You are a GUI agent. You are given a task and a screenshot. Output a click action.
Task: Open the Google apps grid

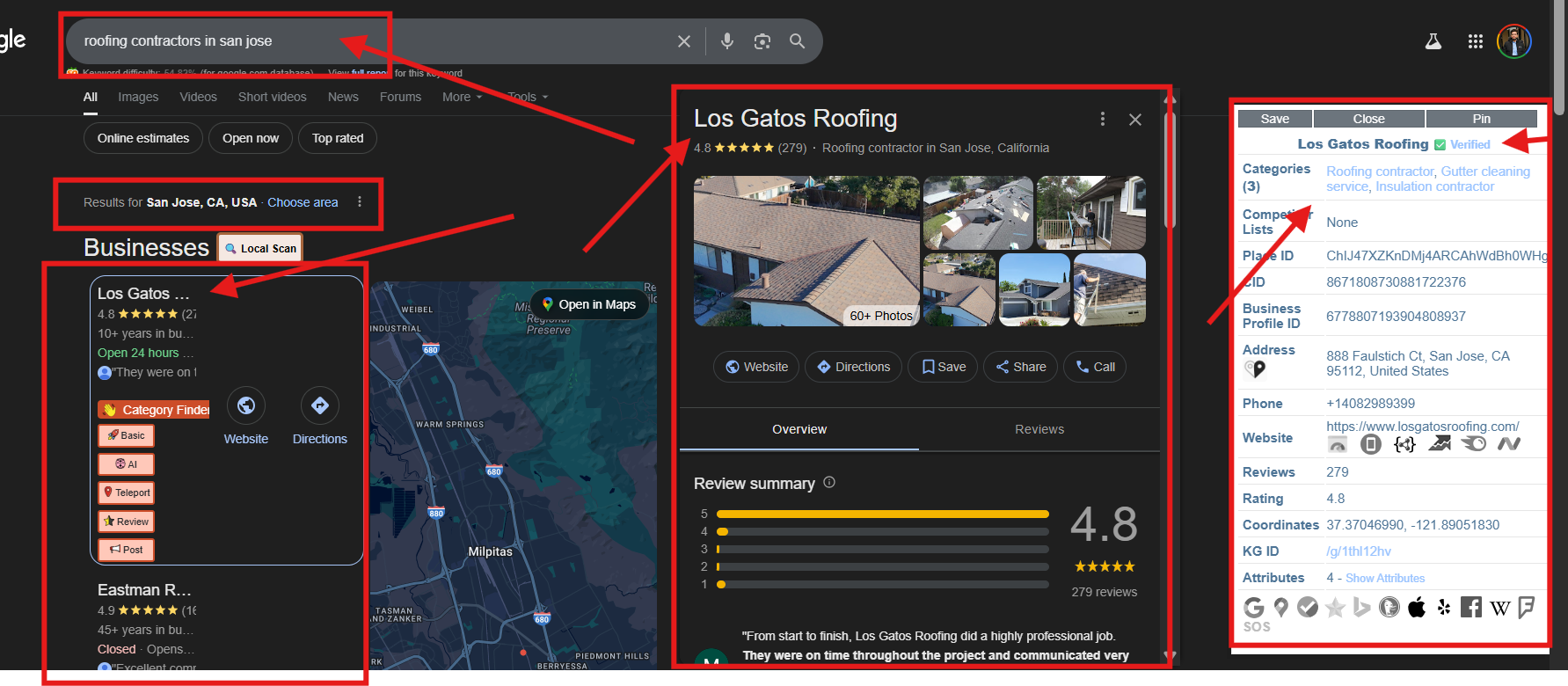[x=1475, y=41]
